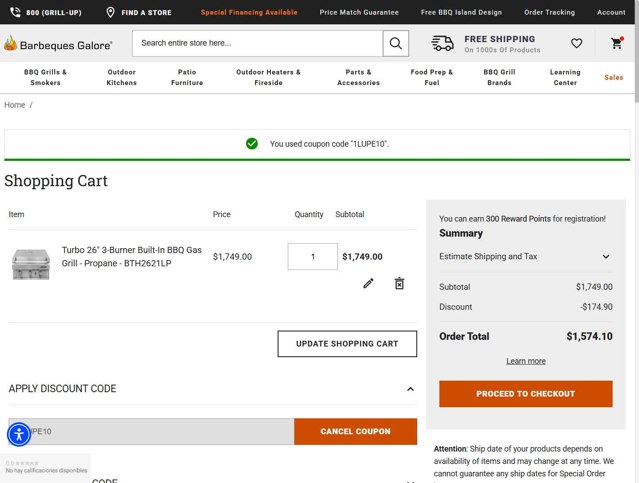Open the Sales menu item
639x483 pixels.
pyautogui.click(x=613, y=77)
